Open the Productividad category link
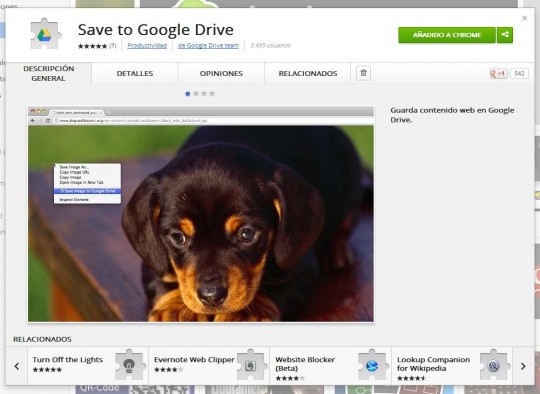This screenshot has height=394, width=540. (147, 45)
